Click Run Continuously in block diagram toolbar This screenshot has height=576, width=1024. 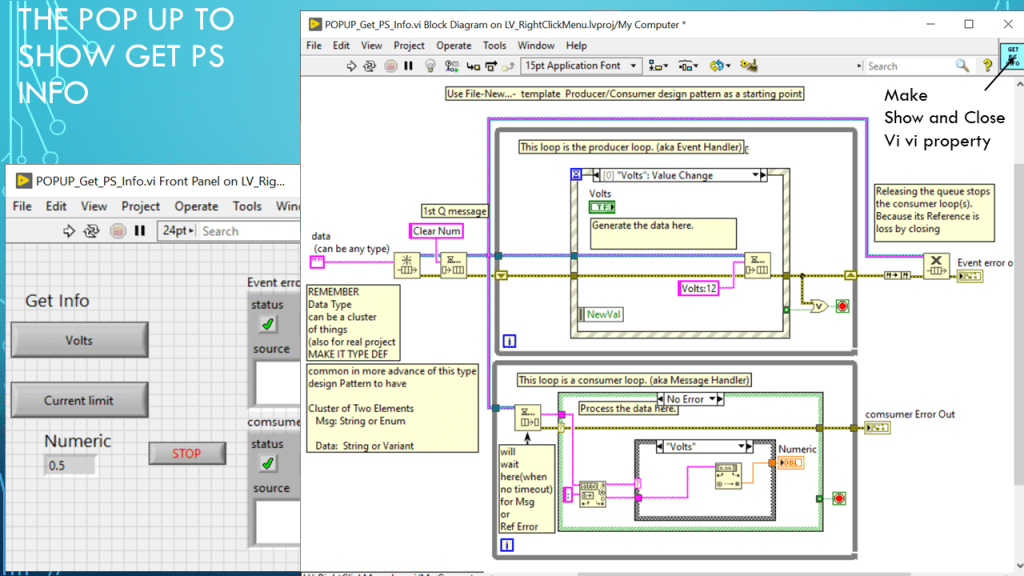pyautogui.click(x=369, y=66)
